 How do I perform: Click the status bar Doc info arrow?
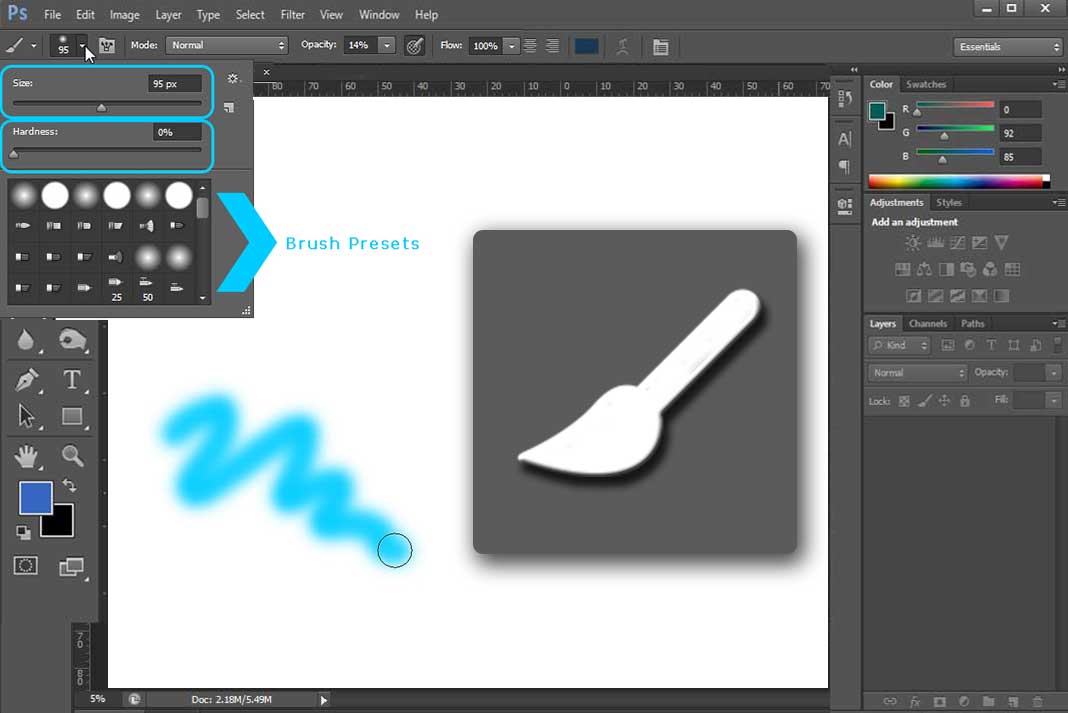click(324, 699)
